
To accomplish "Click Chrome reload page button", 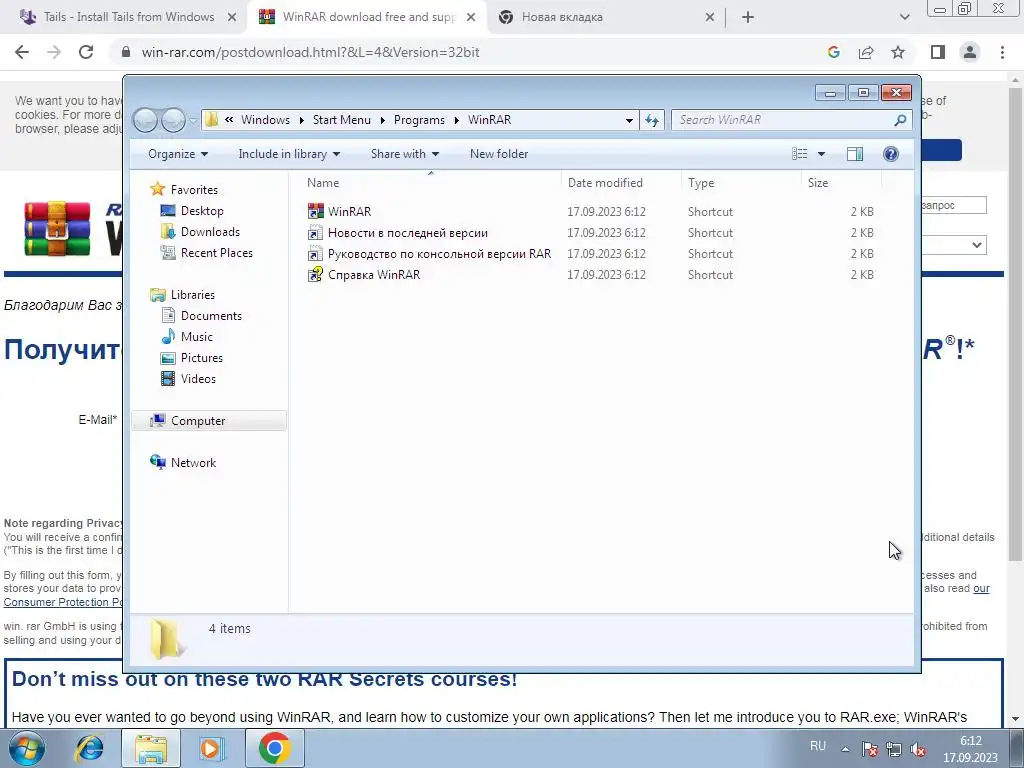I will [x=86, y=52].
